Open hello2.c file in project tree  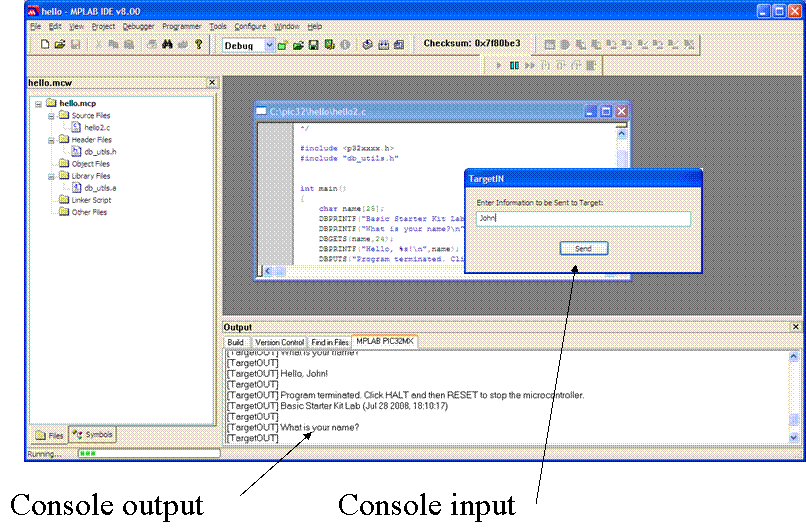(x=97, y=128)
